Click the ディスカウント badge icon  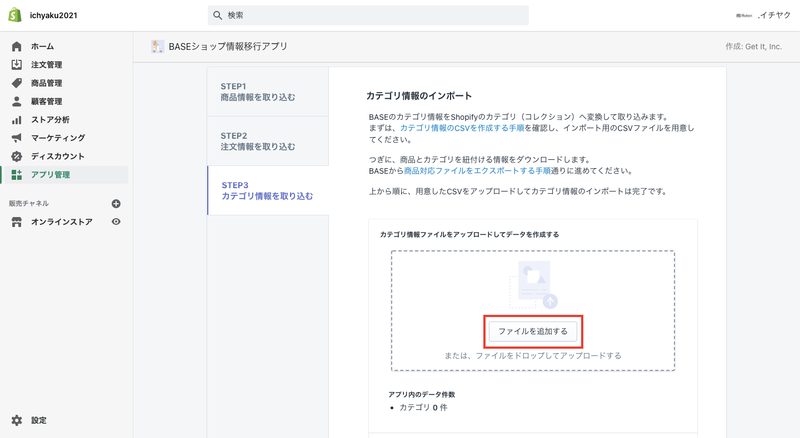coord(16,156)
